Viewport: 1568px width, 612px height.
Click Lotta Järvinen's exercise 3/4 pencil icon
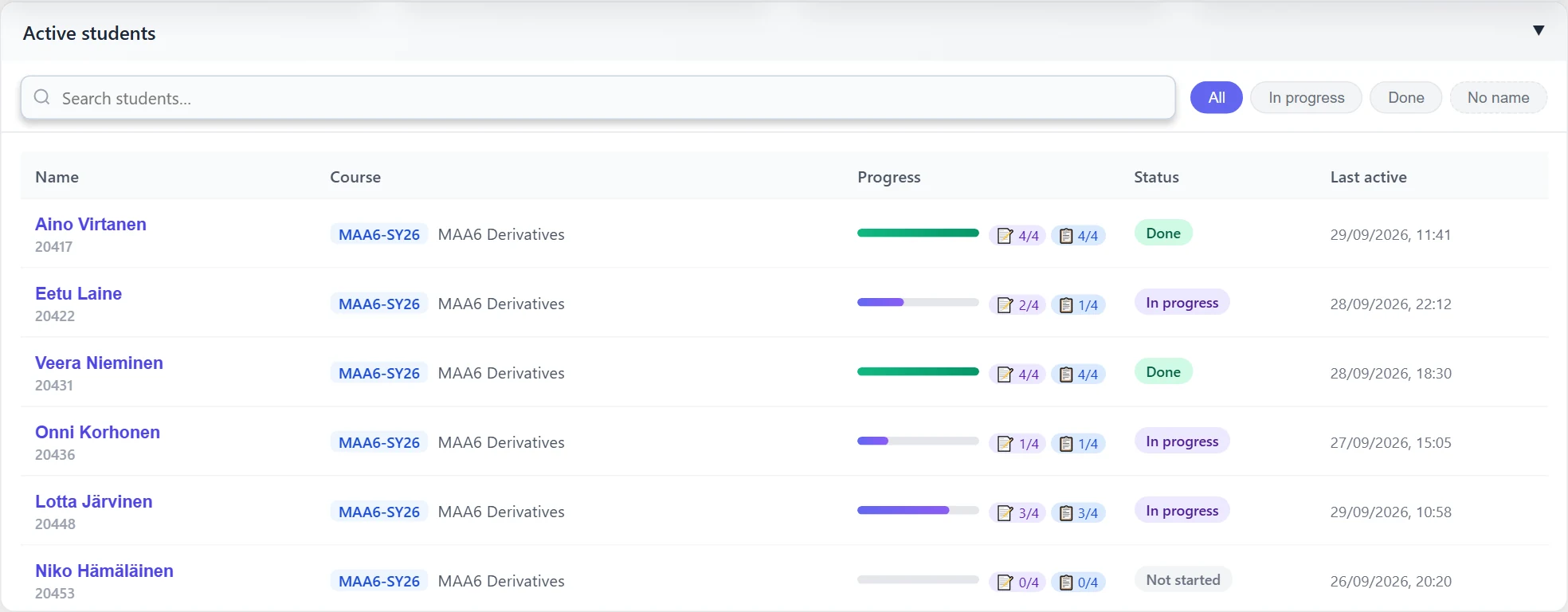coord(1005,513)
